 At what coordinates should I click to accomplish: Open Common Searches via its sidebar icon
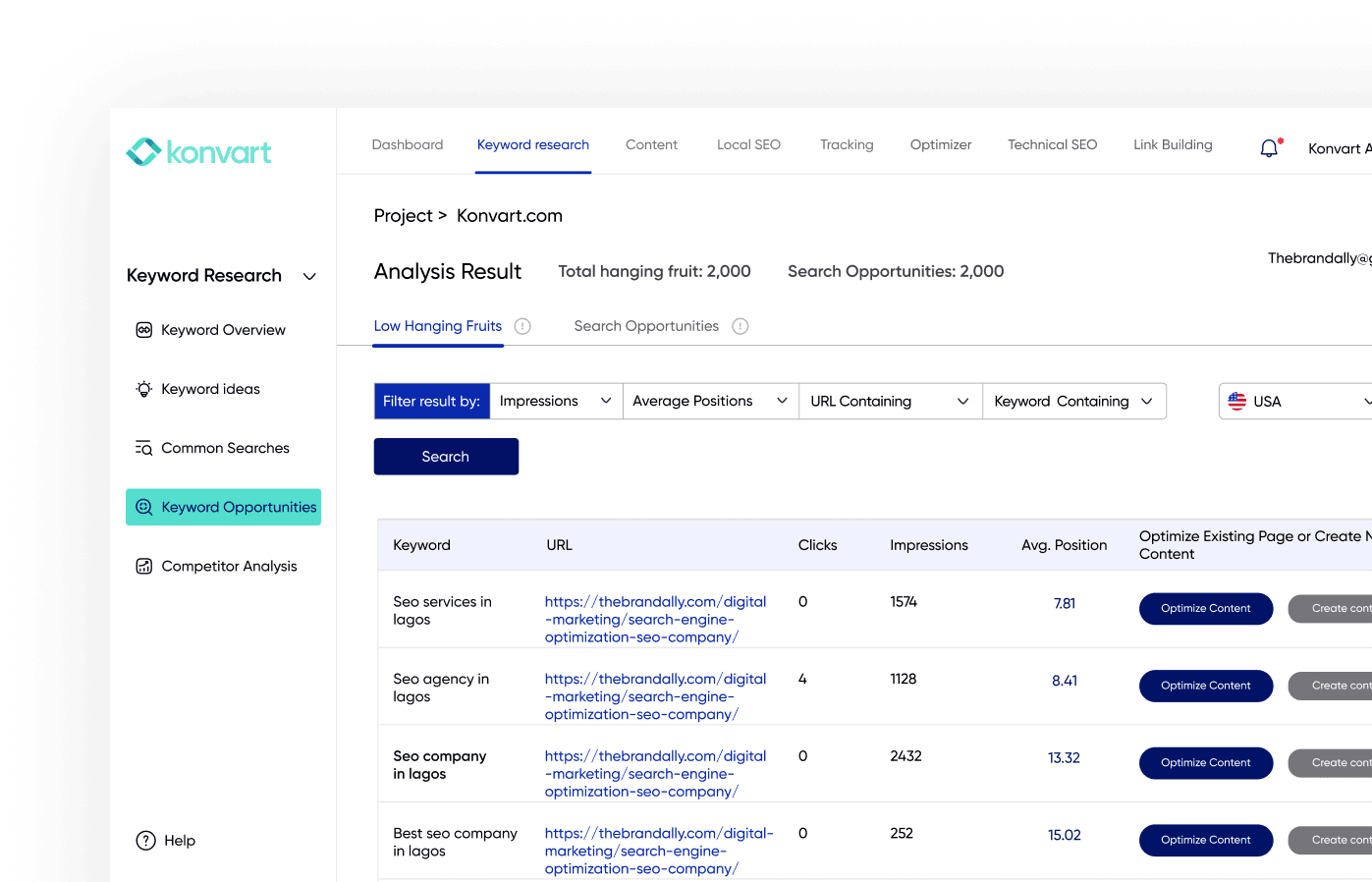point(143,448)
